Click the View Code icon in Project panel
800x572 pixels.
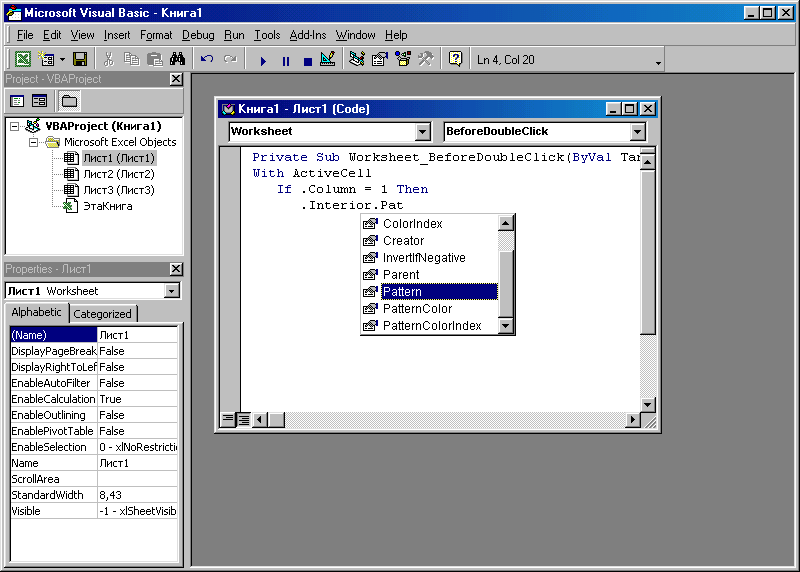click(x=17, y=101)
